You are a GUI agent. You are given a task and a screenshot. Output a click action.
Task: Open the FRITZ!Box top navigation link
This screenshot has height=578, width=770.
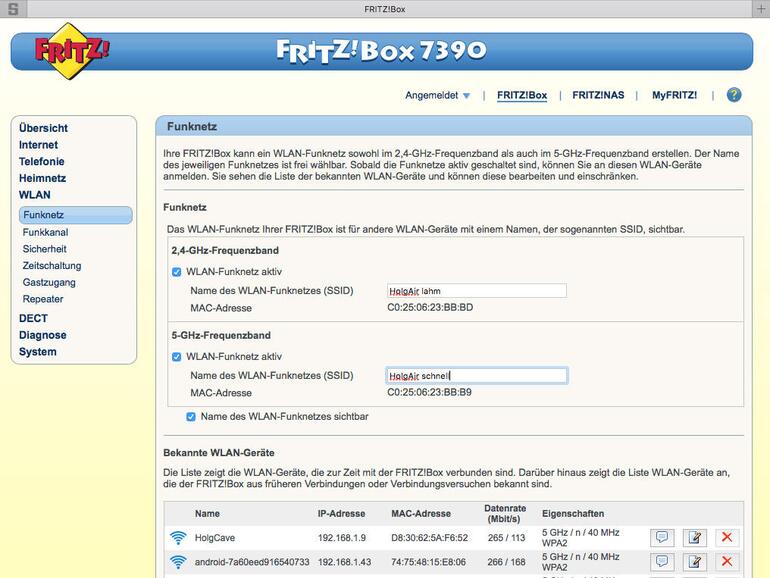click(522, 95)
